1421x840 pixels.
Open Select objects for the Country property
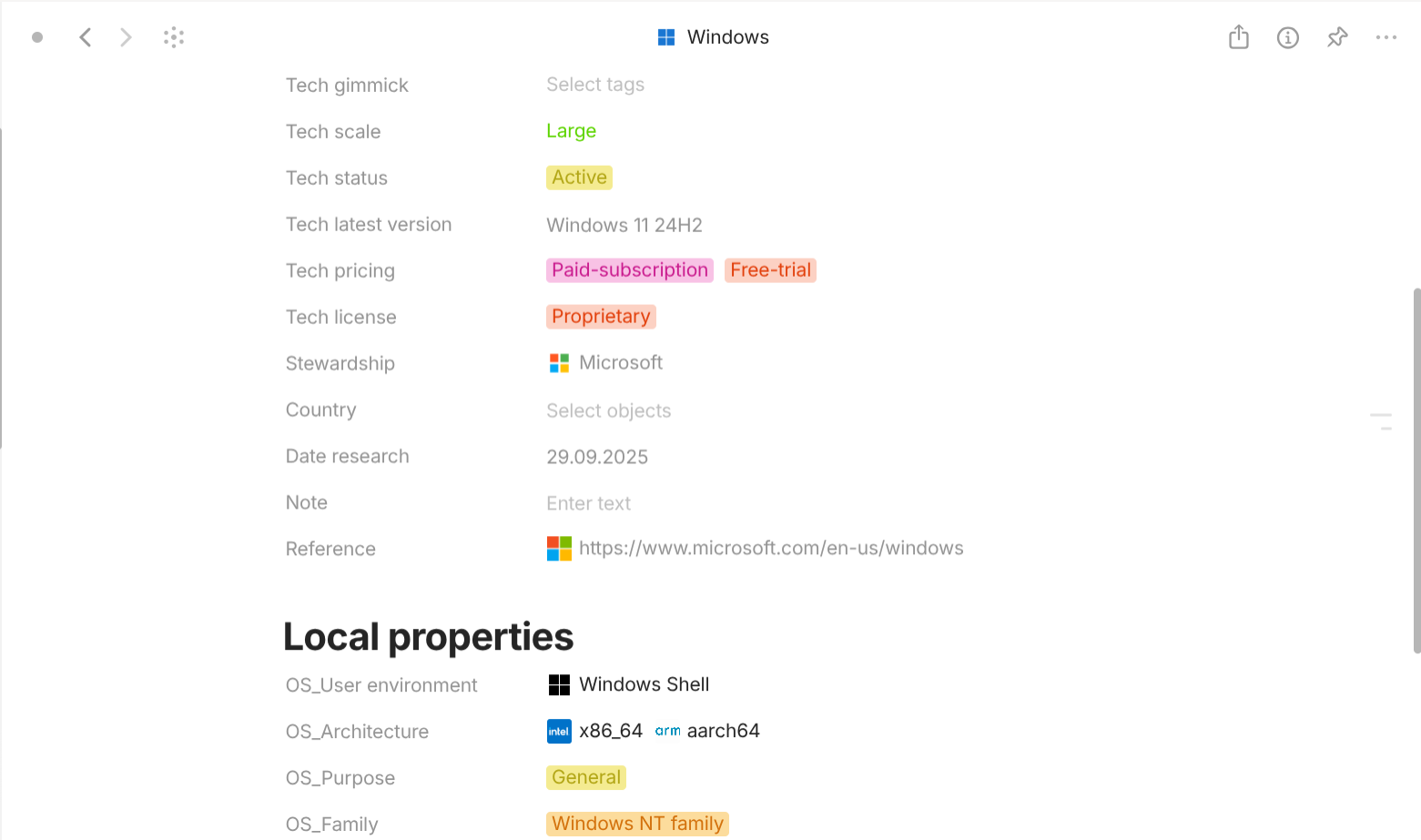point(608,410)
